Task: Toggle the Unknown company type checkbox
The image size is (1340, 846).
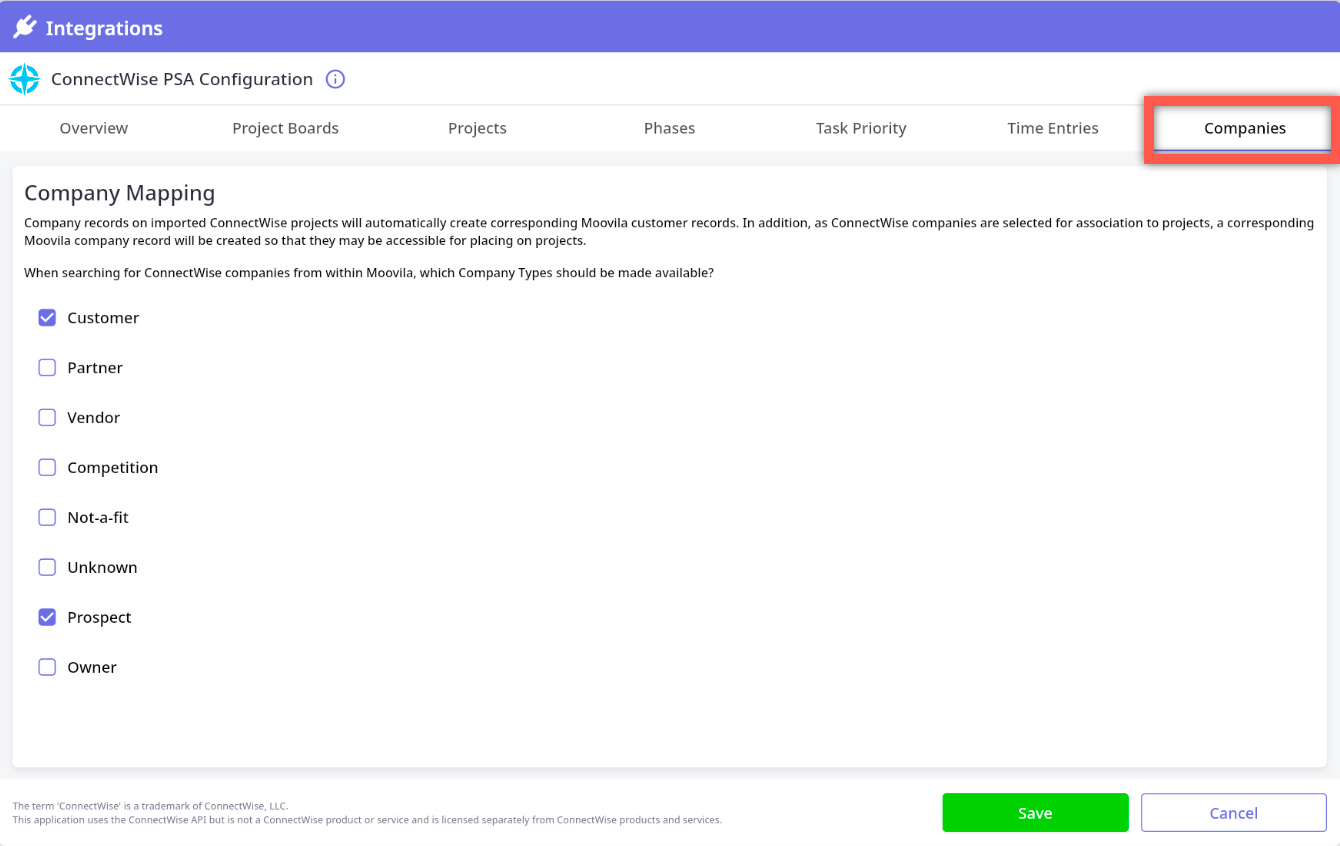Action: coord(47,567)
